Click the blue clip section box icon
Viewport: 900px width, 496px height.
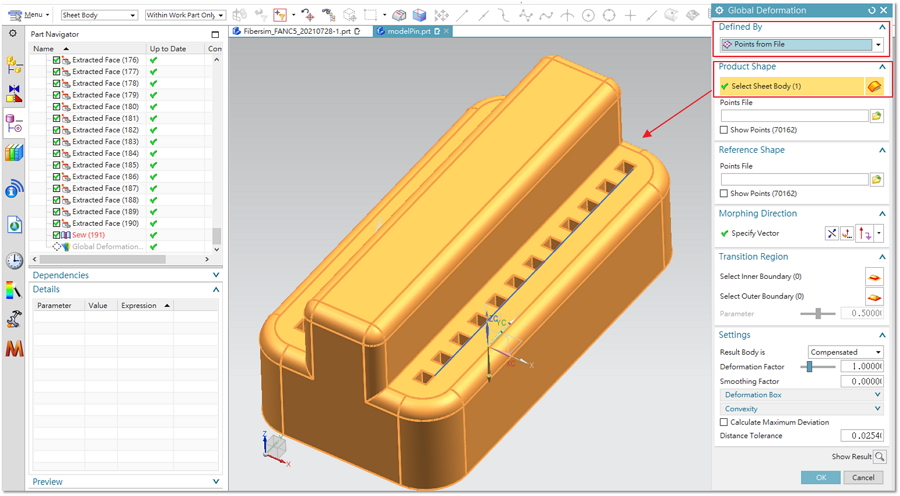[x=420, y=15]
